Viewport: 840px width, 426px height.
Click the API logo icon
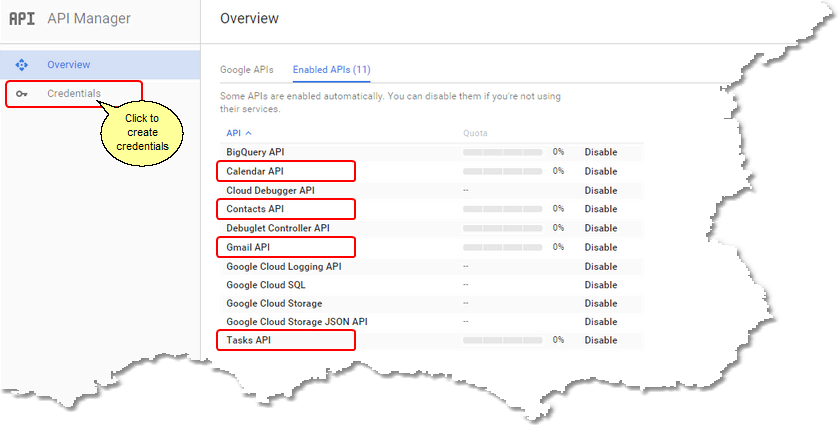click(22, 19)
